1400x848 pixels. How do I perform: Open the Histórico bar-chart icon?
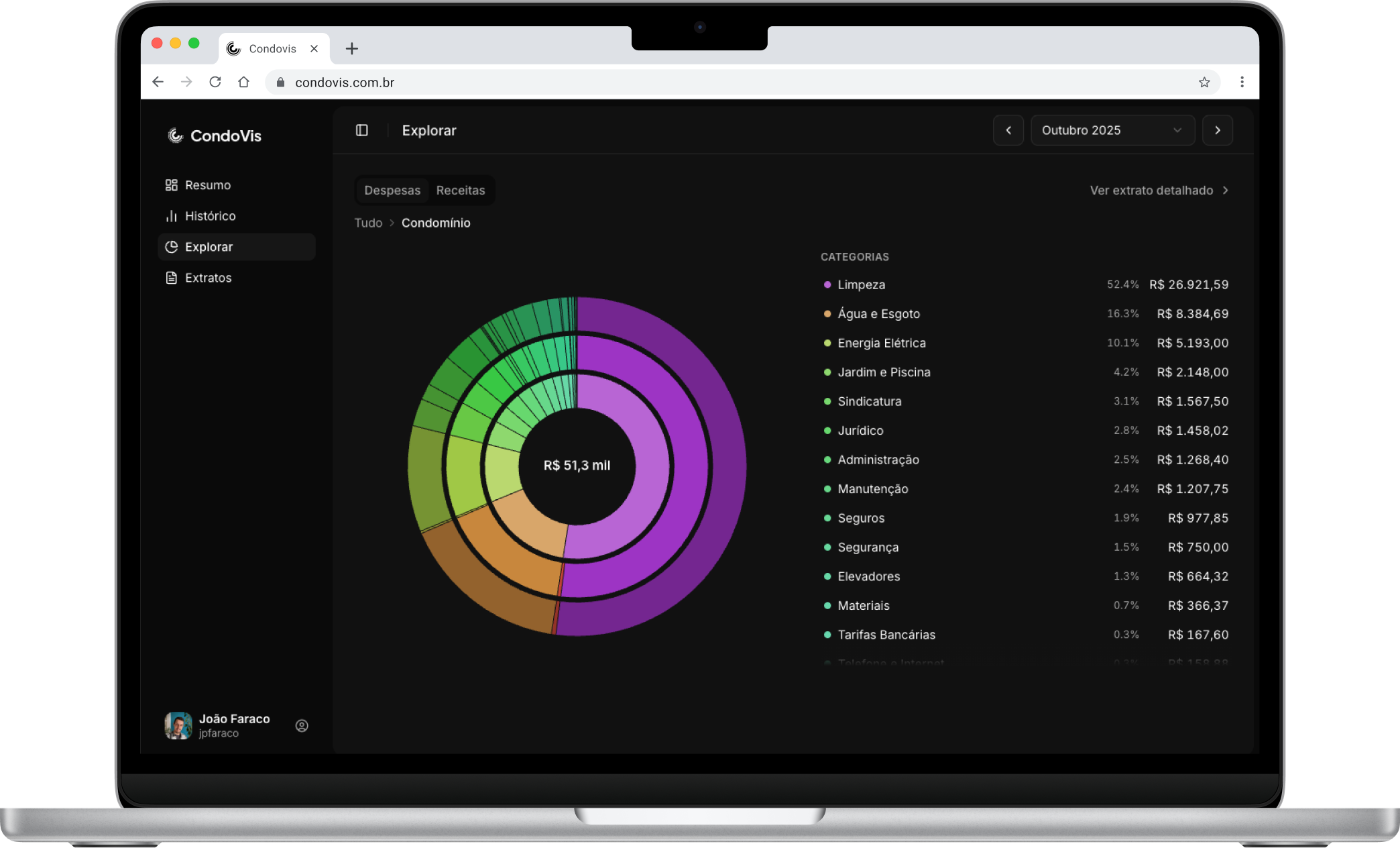[x=171, y=216]
